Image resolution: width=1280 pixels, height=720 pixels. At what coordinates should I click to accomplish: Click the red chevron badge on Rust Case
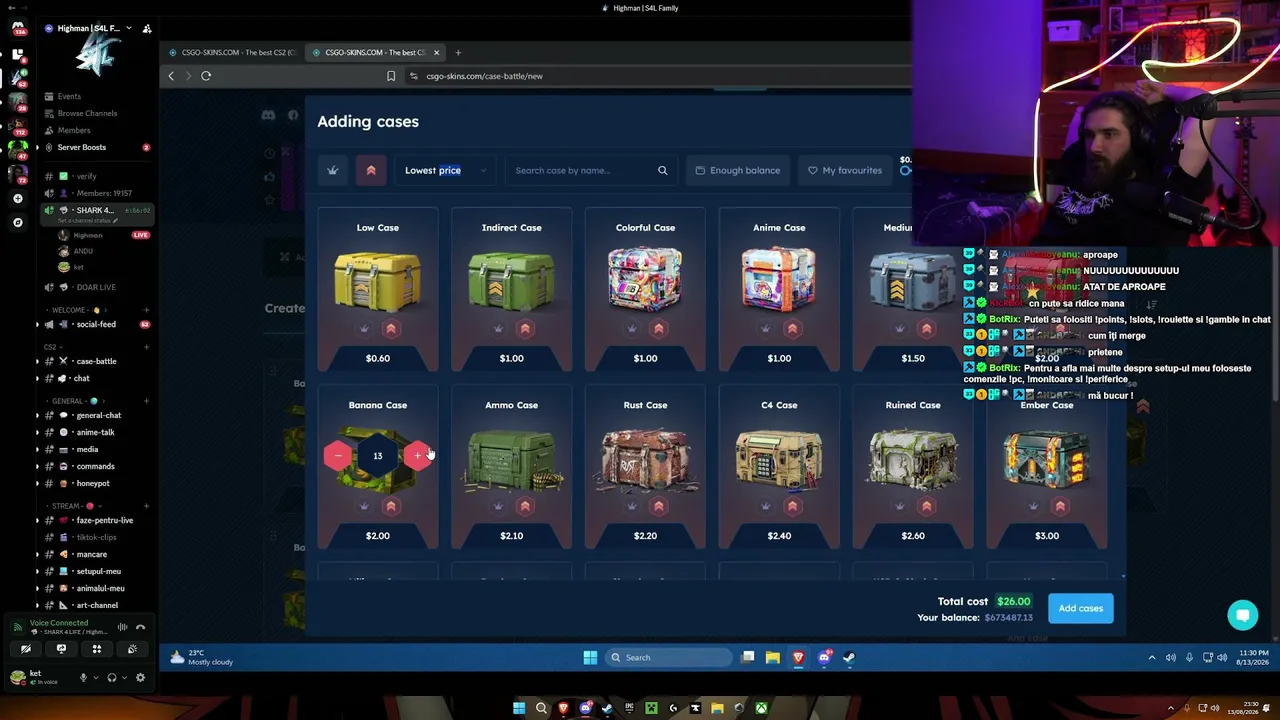pos(659,506)
